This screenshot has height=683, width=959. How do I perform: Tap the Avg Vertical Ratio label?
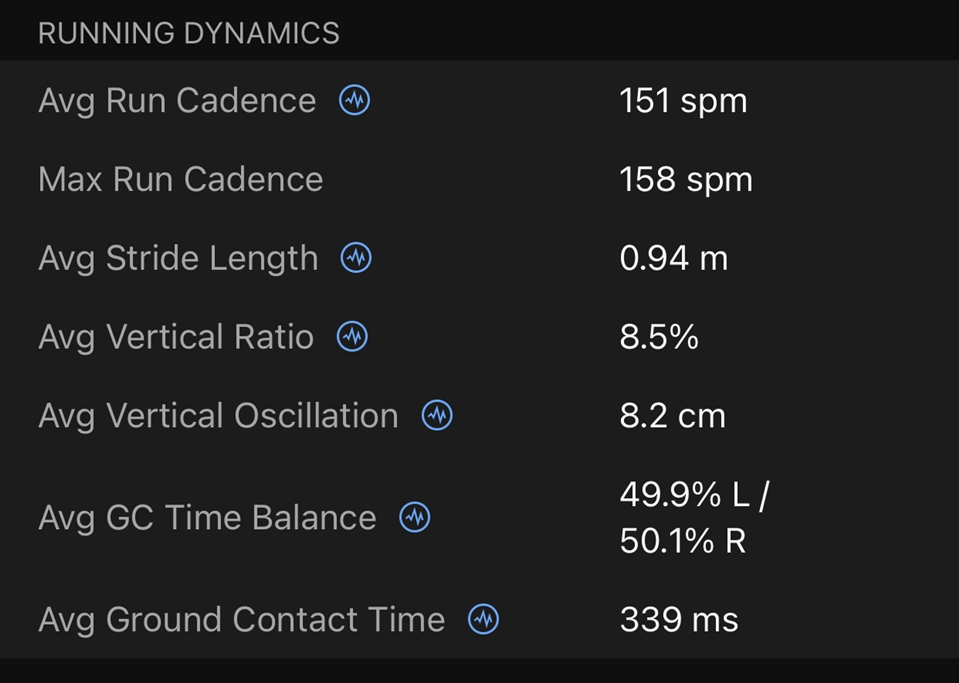click(176, 337)
